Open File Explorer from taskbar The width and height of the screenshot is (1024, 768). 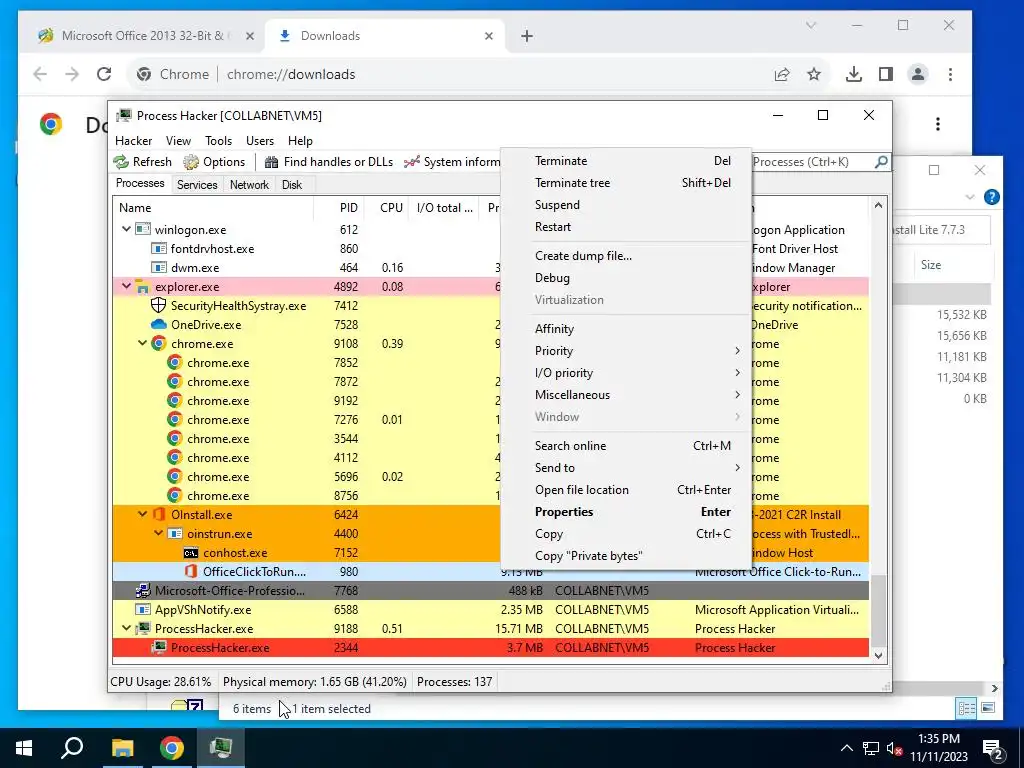[122, 748]
